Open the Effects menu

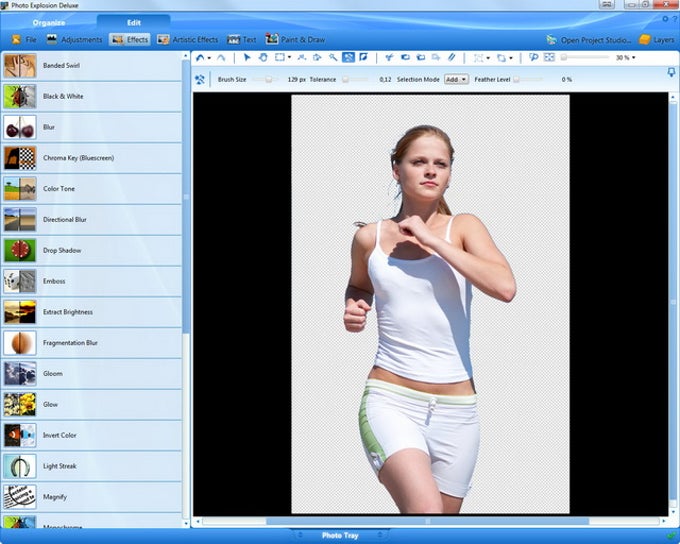click(x=130, y=39)
